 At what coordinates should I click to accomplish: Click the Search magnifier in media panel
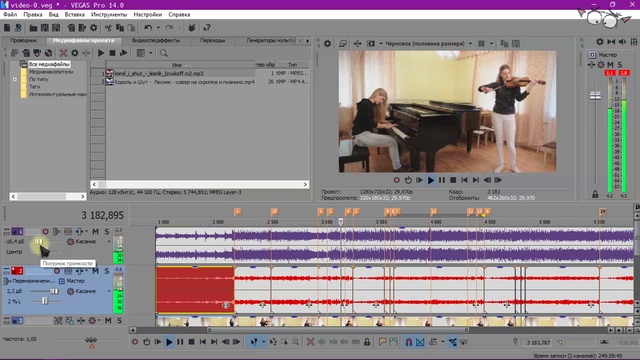coord(164,53)
